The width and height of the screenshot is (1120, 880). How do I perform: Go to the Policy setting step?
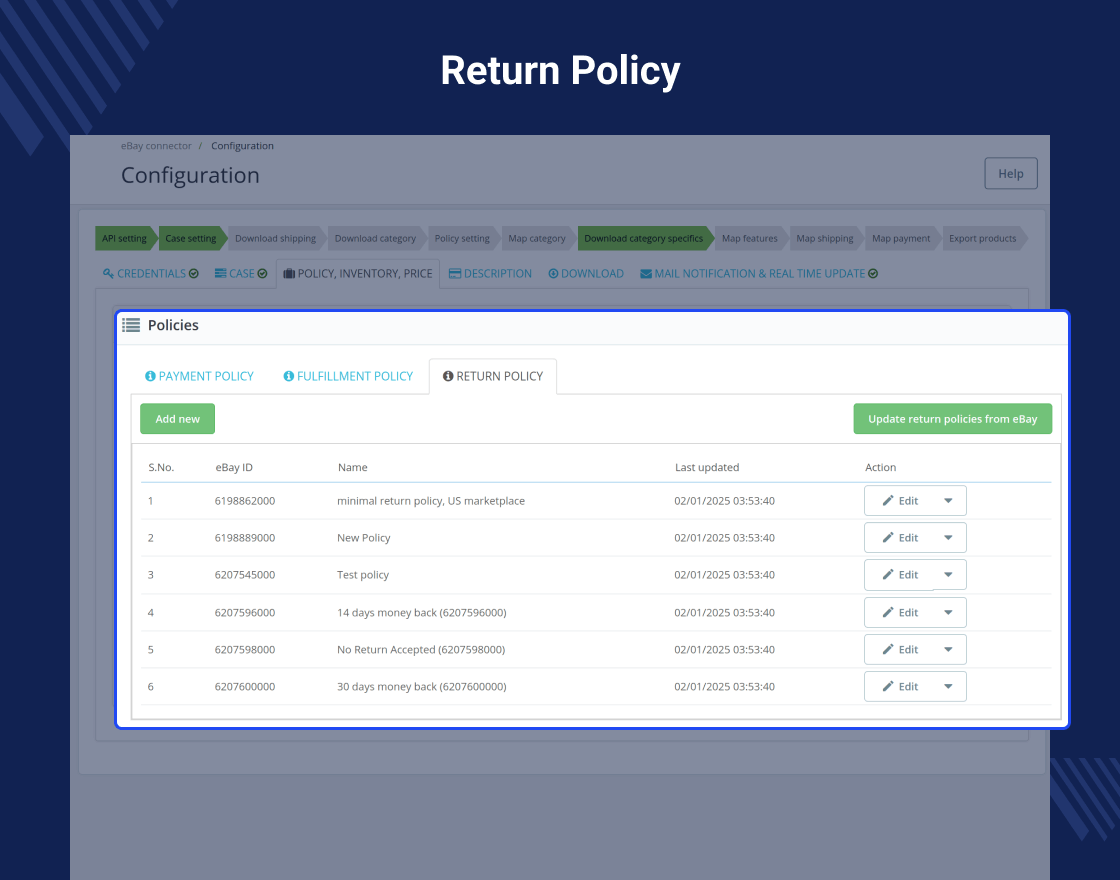[462, 239]
